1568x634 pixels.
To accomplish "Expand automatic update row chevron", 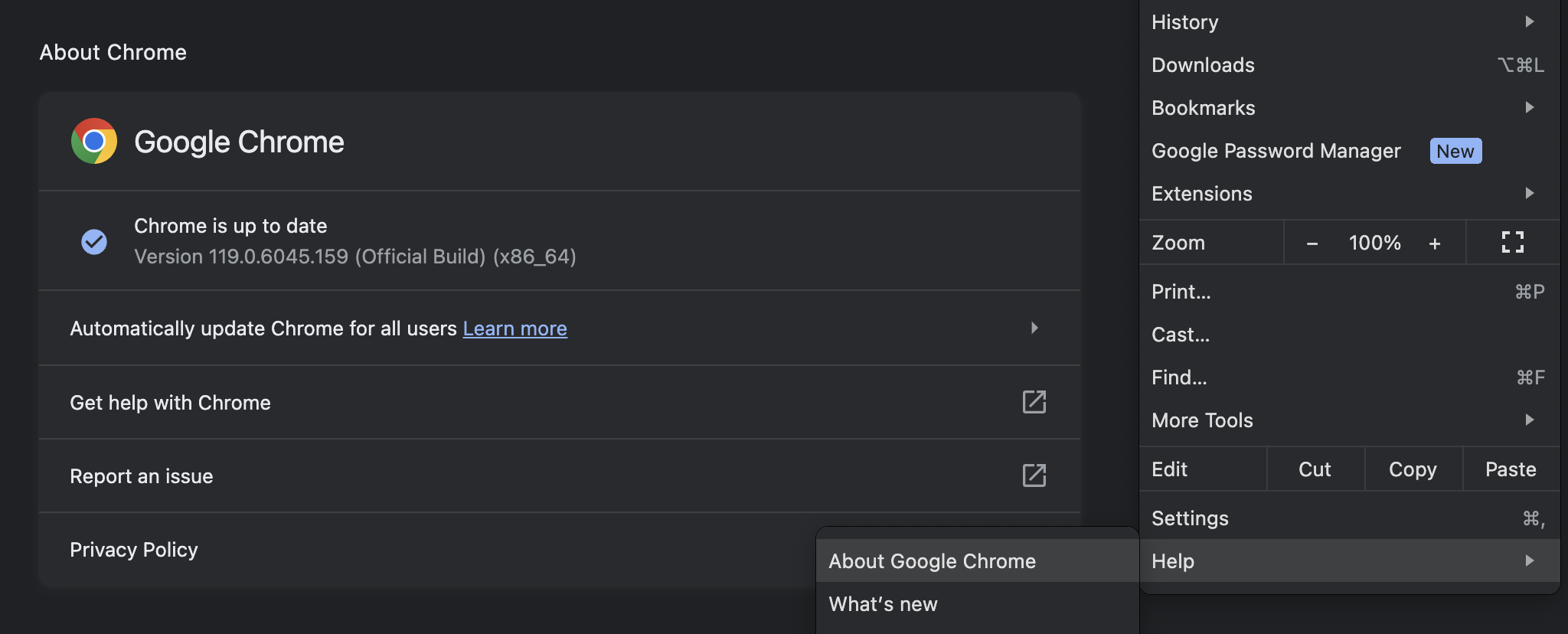I will 1034,328.
